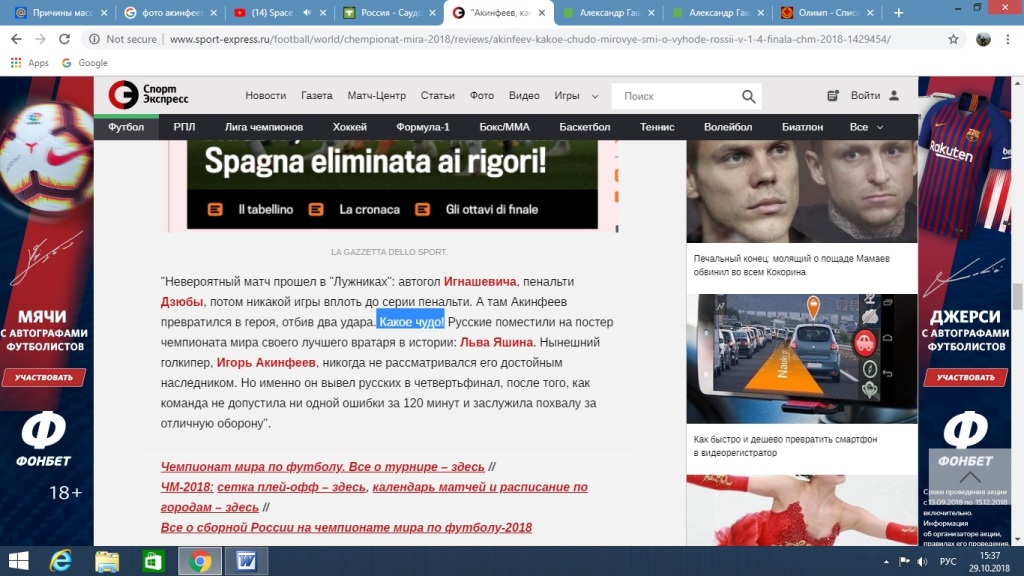Open Лига чемпионов category
1024x576 pixels.
pyautogui.click(x=264, y=127)
